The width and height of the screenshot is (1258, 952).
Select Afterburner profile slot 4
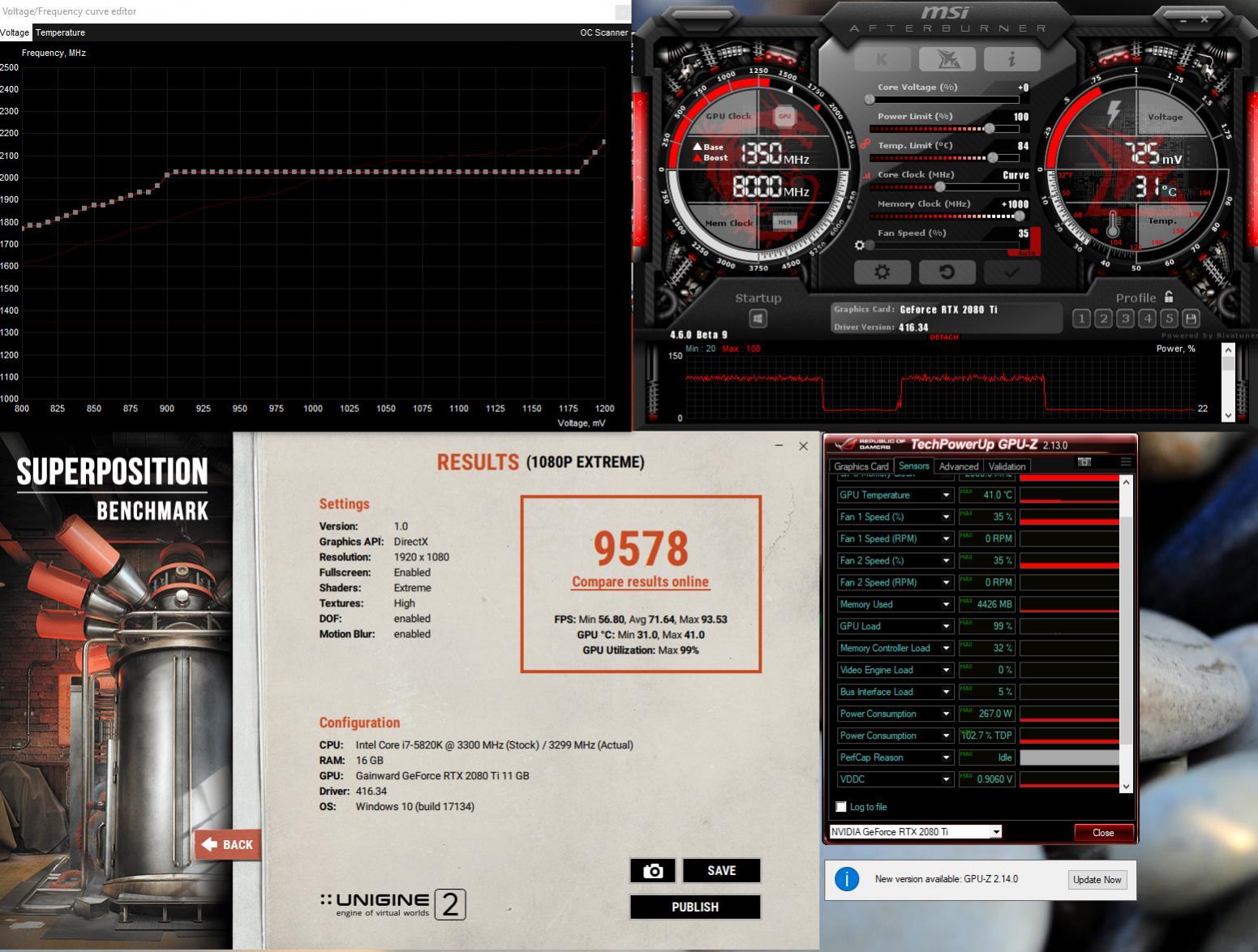click(1147, 319)
